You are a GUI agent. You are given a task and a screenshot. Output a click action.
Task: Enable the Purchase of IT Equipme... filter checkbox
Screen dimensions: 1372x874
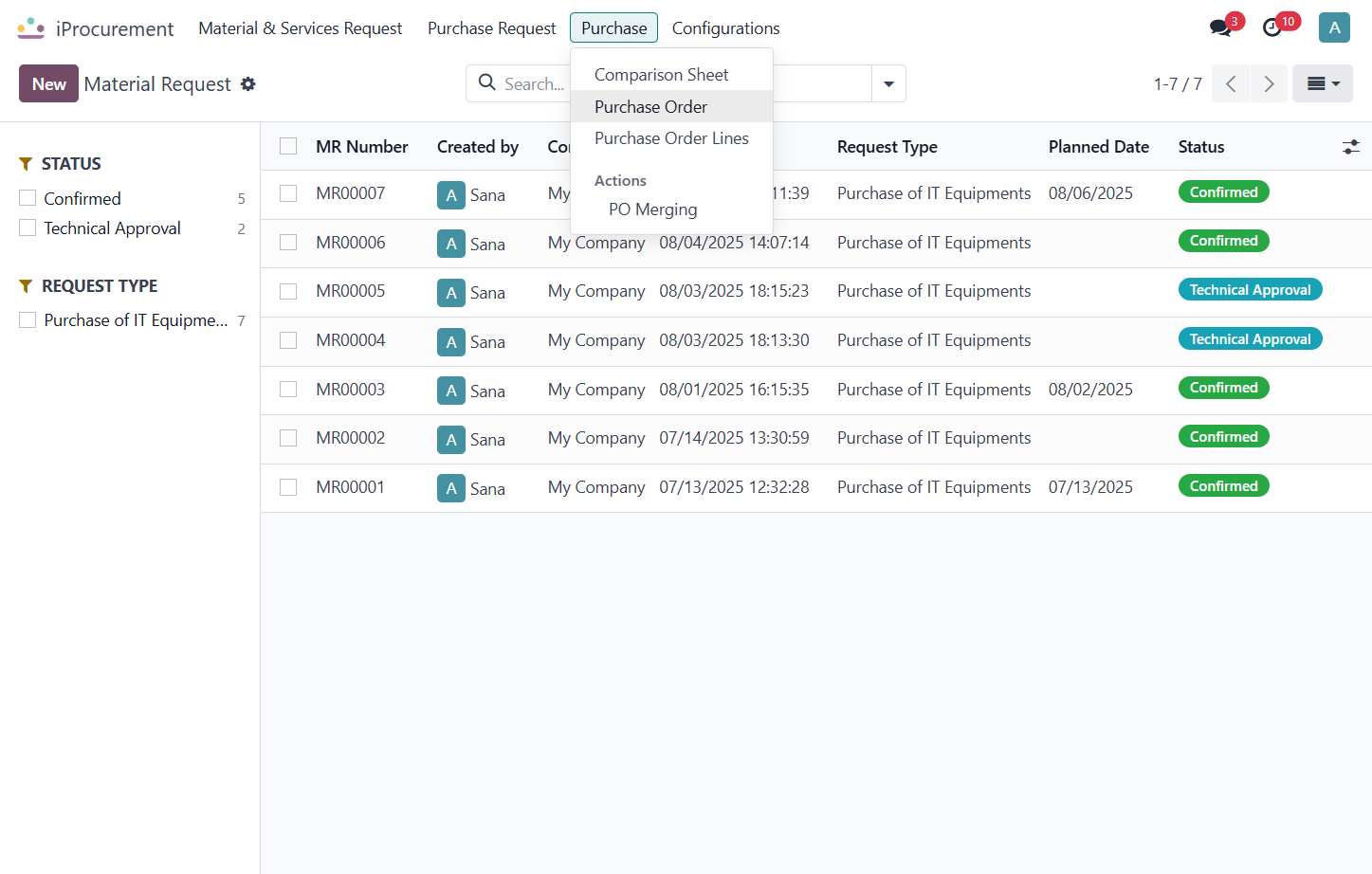tap(27, 320)
